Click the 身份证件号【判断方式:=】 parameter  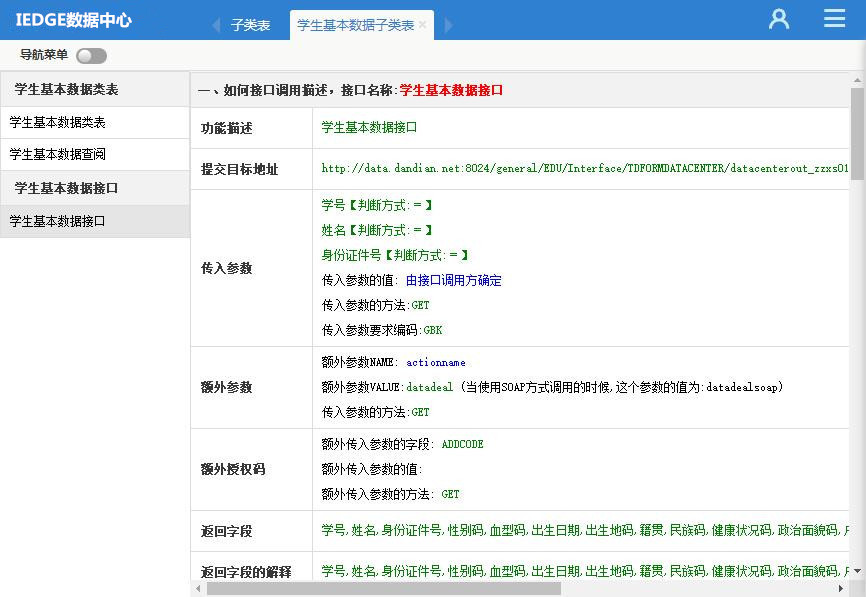tap(395, 255)
